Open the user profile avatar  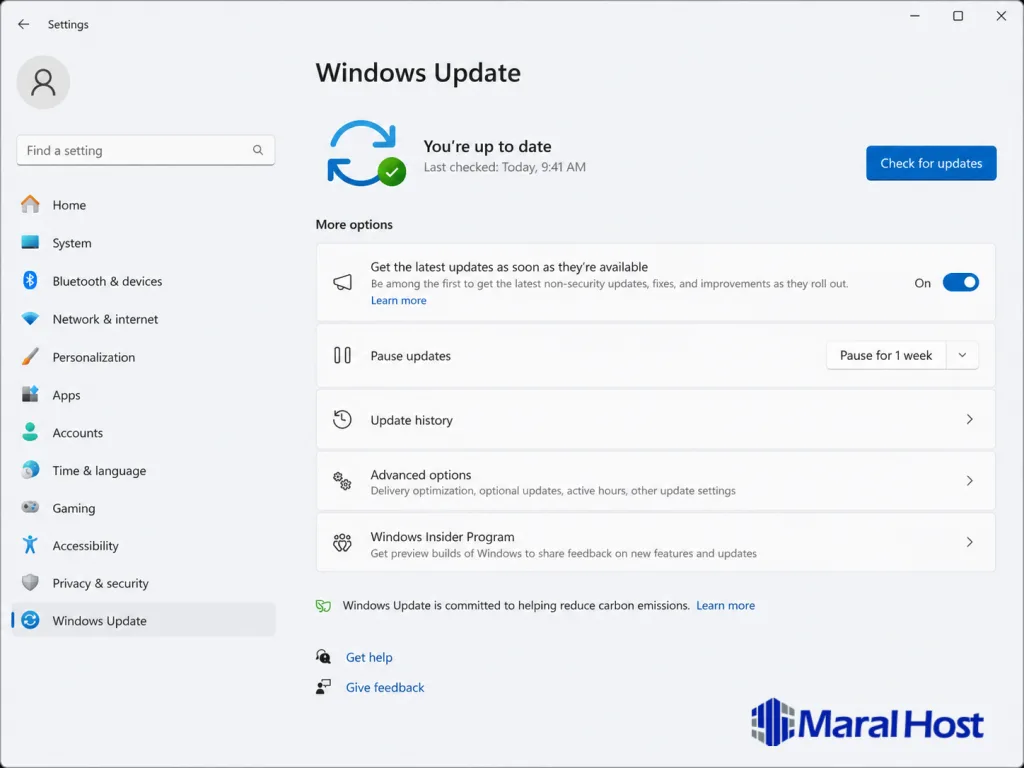(x=43, y=82)
